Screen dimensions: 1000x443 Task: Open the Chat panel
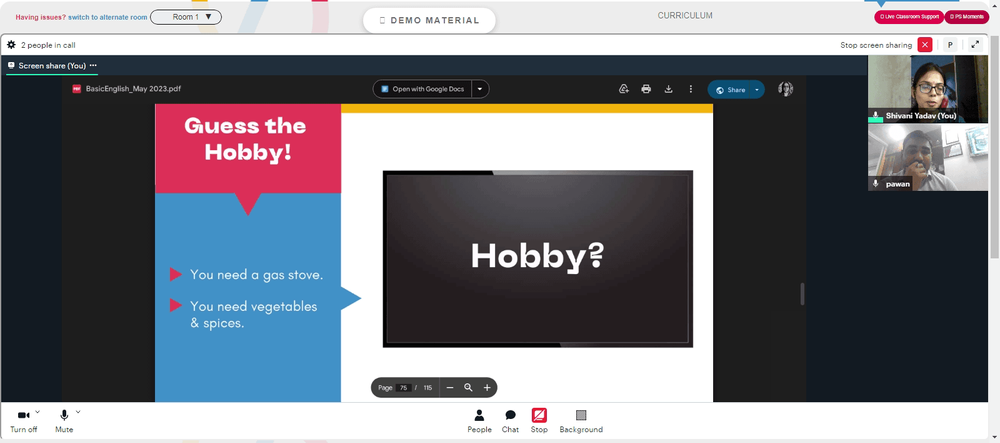pos(510,421)
